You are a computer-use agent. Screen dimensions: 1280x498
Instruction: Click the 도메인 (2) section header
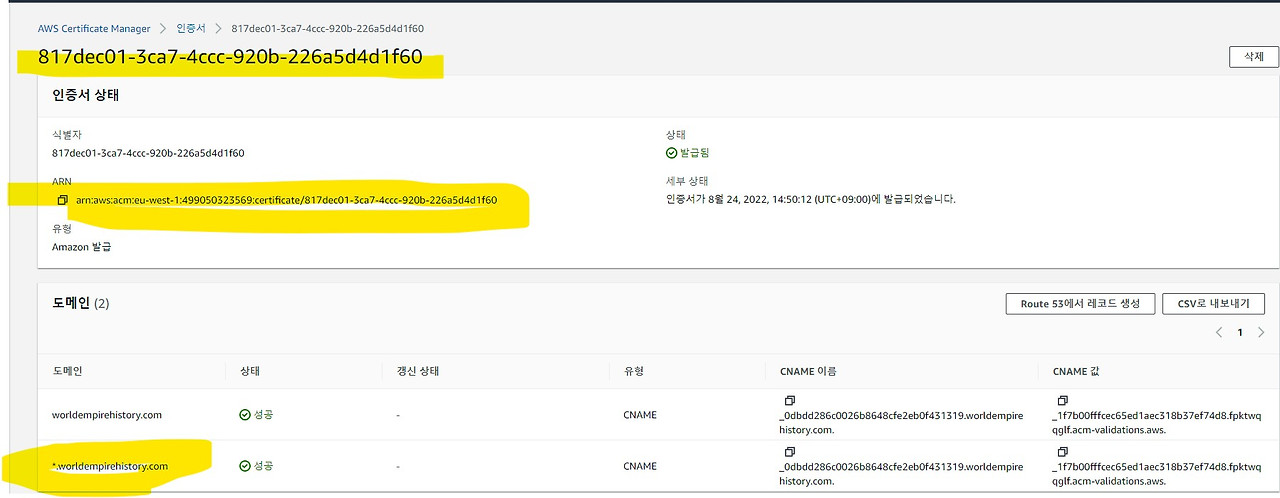click(x=81, y=302)
